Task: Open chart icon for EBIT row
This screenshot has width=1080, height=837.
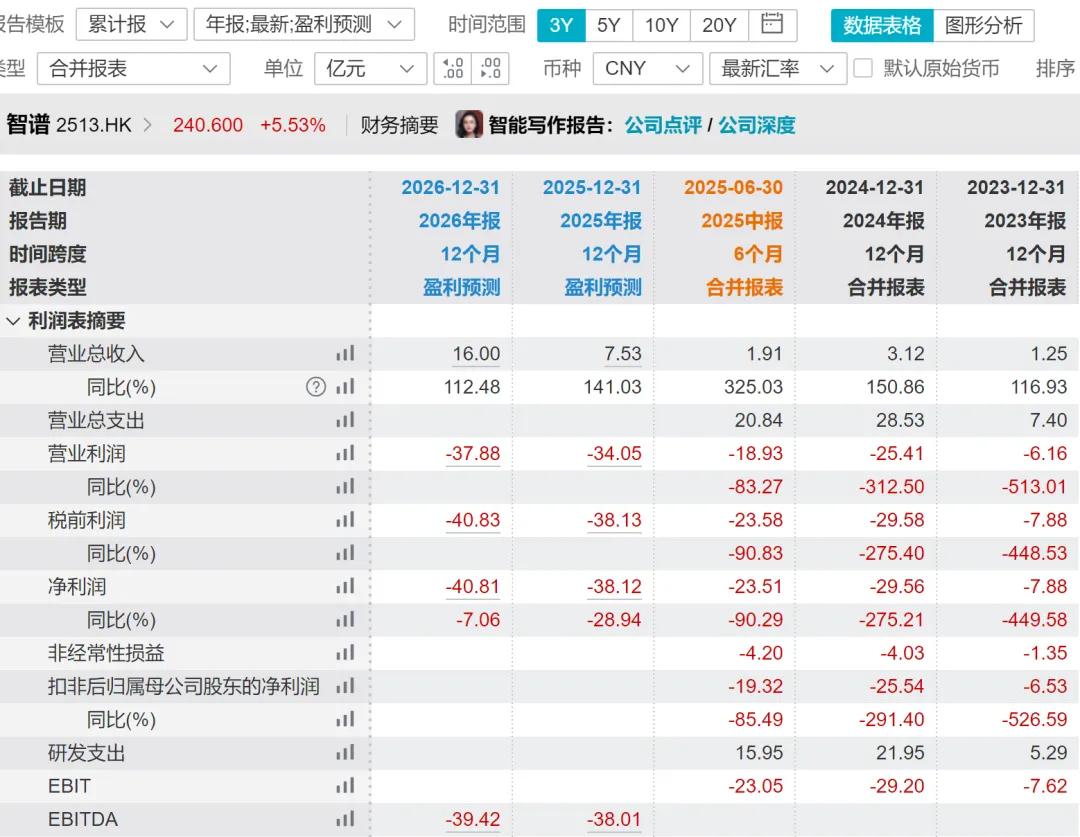Action: (345, 785)
